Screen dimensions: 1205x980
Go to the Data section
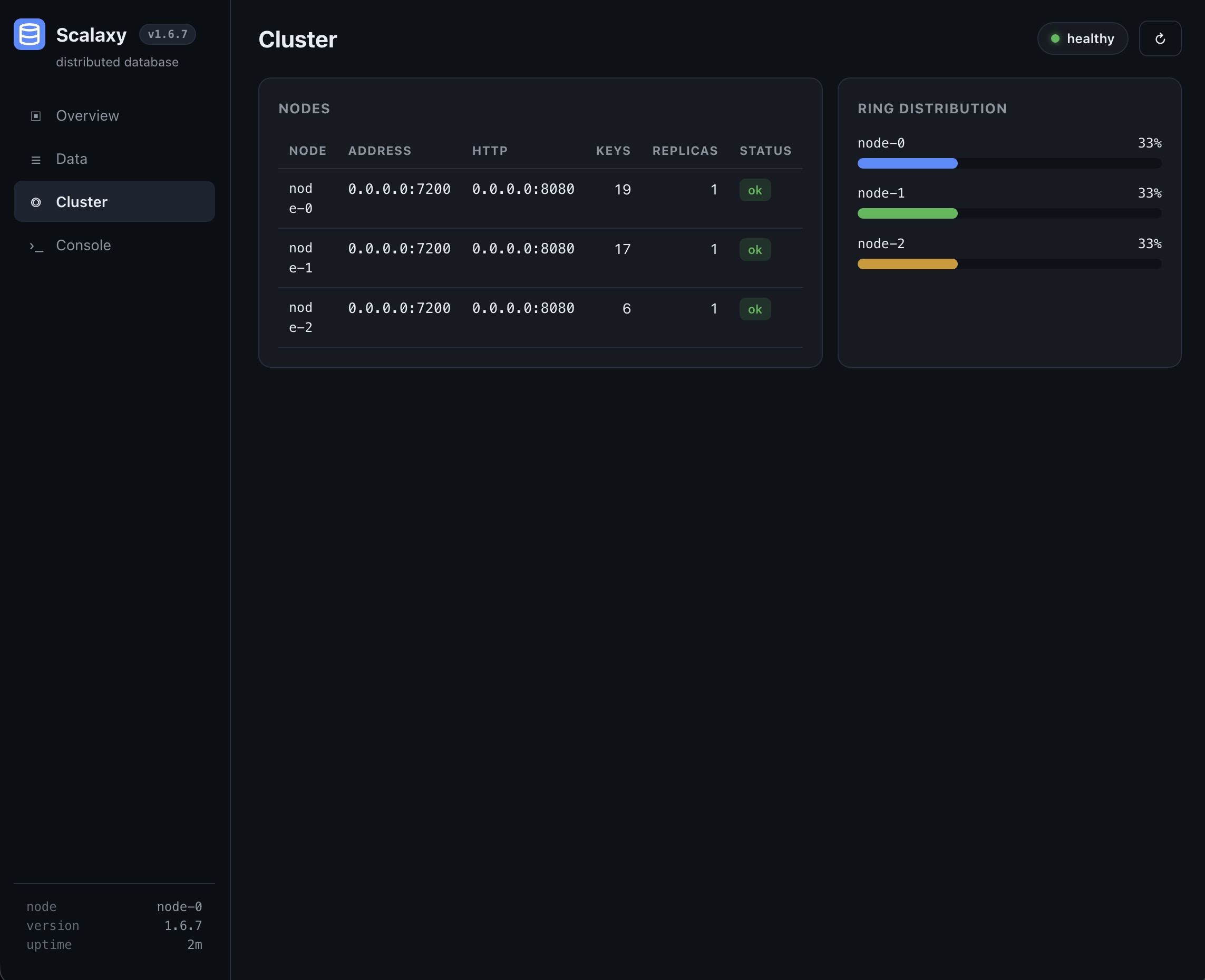pos(114,159)
